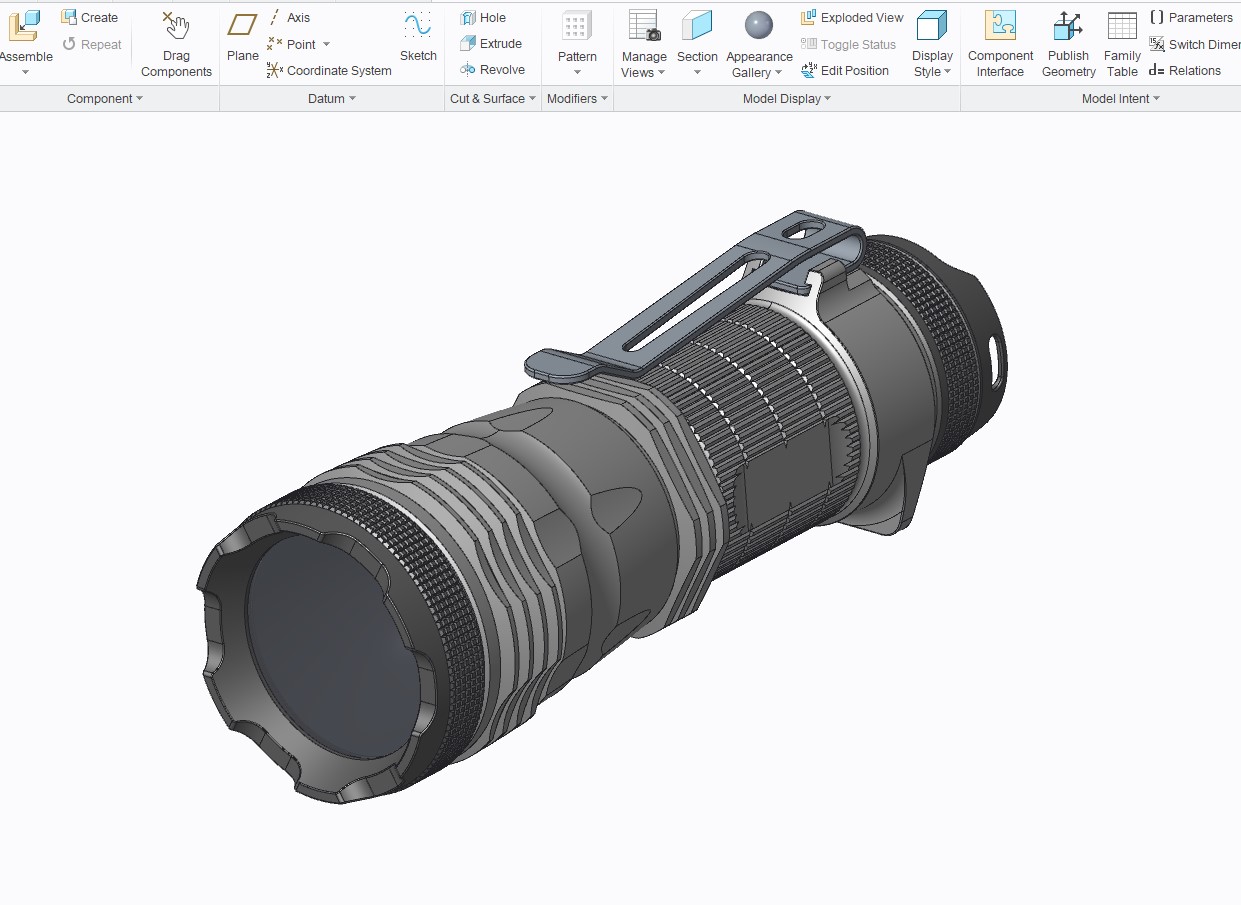Click Switch Dimensions option
Screen dimensions: 1241x905
1195,44
